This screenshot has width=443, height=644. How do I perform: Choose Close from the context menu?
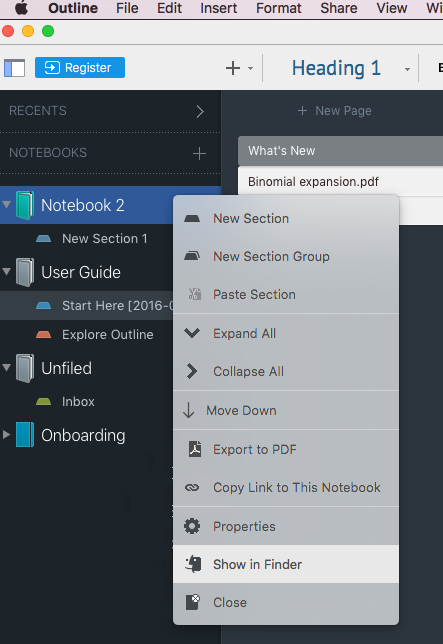286,603
